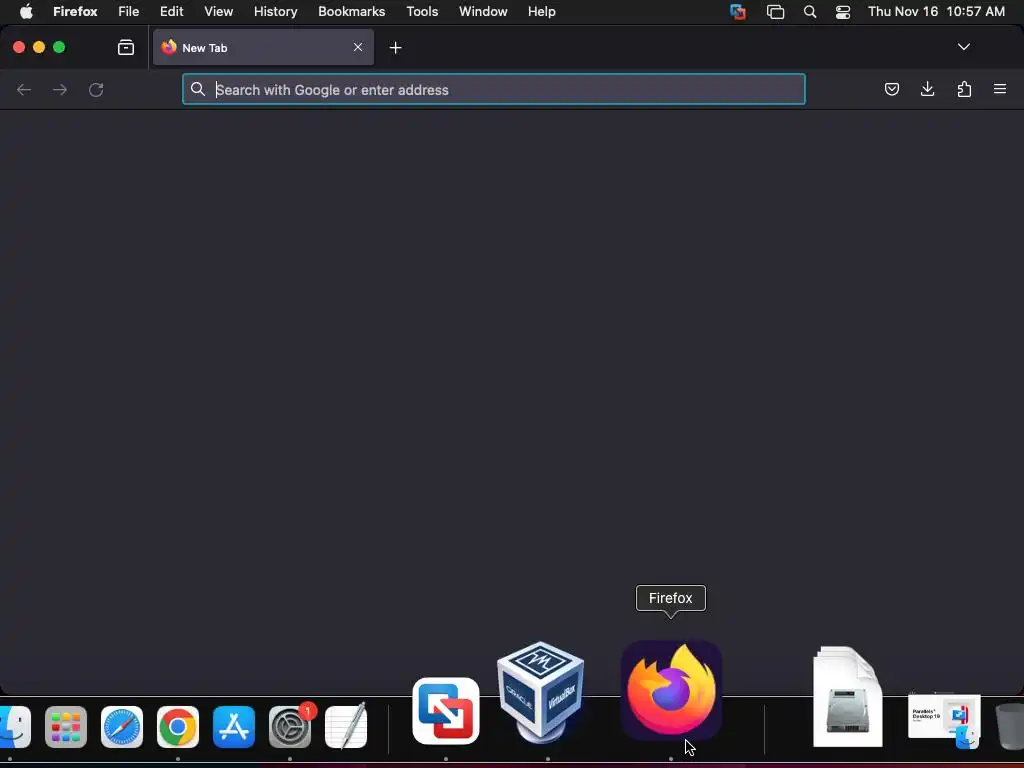Open Spotlight search in menu bar

click(x=810, y=12)
